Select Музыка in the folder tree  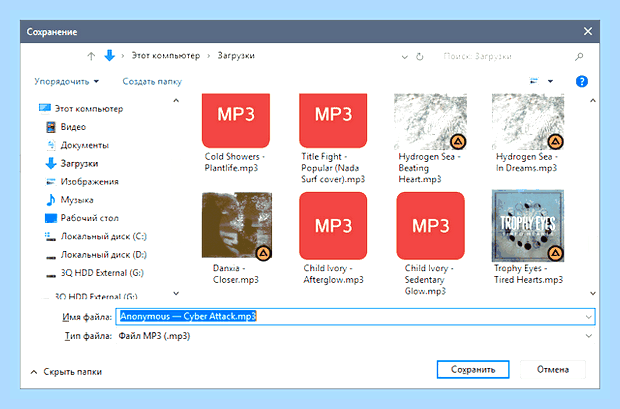point(77,200)
